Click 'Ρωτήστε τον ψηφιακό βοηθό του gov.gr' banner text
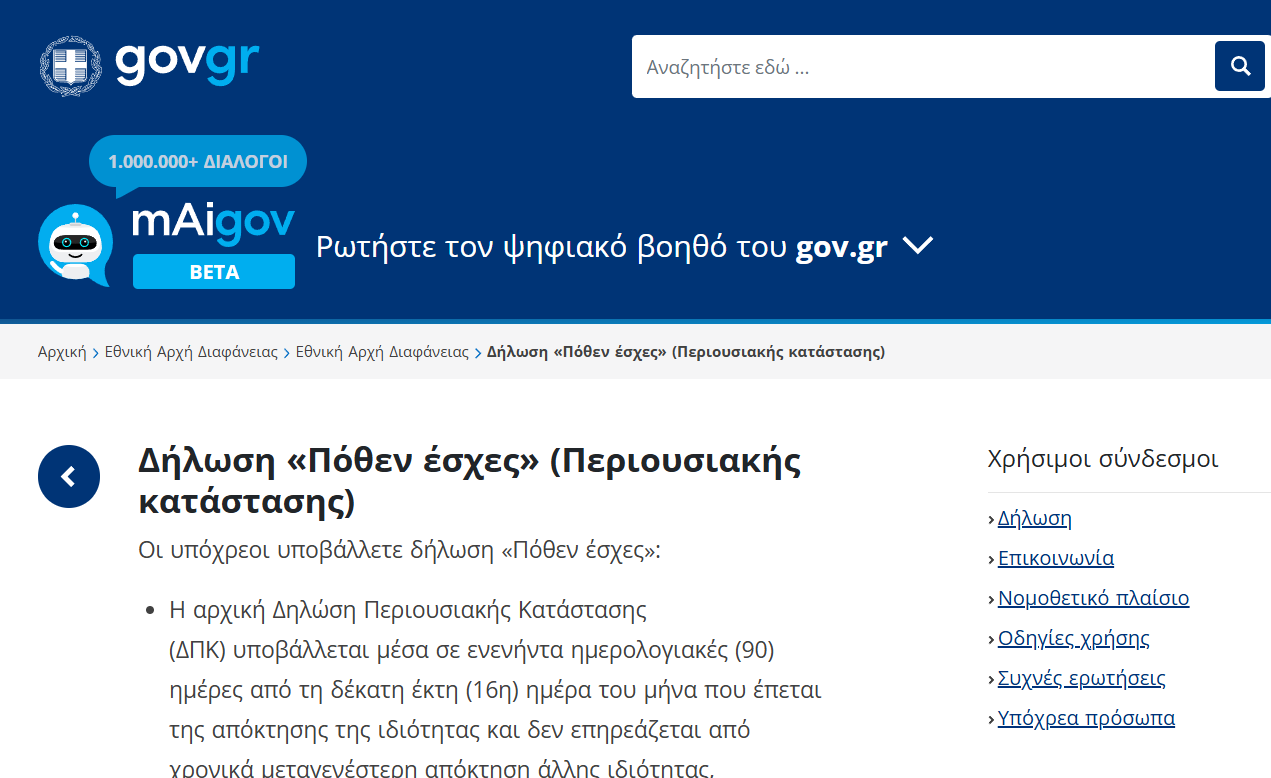The height and width of the screenshot is (778, 1271). (x=601, y=247)
